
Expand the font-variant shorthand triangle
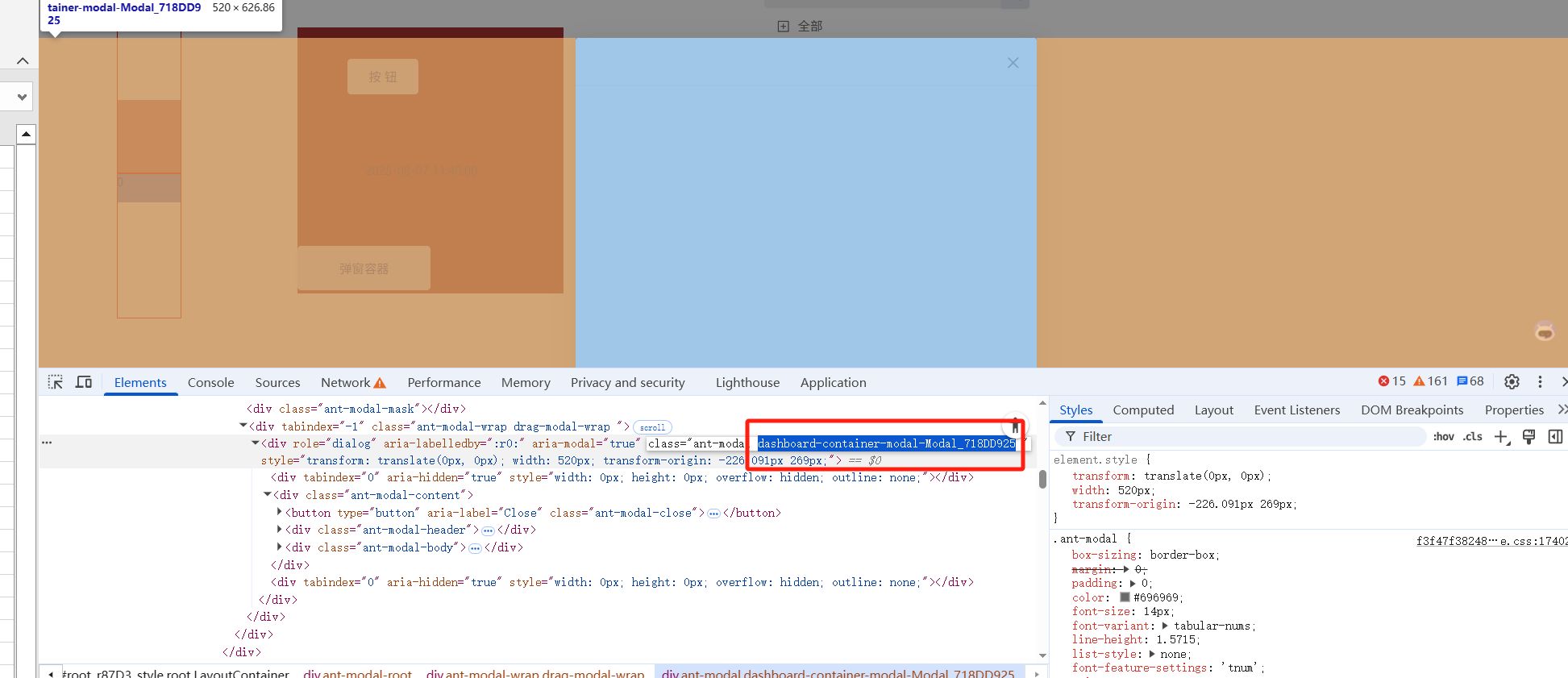point(1165,626)
